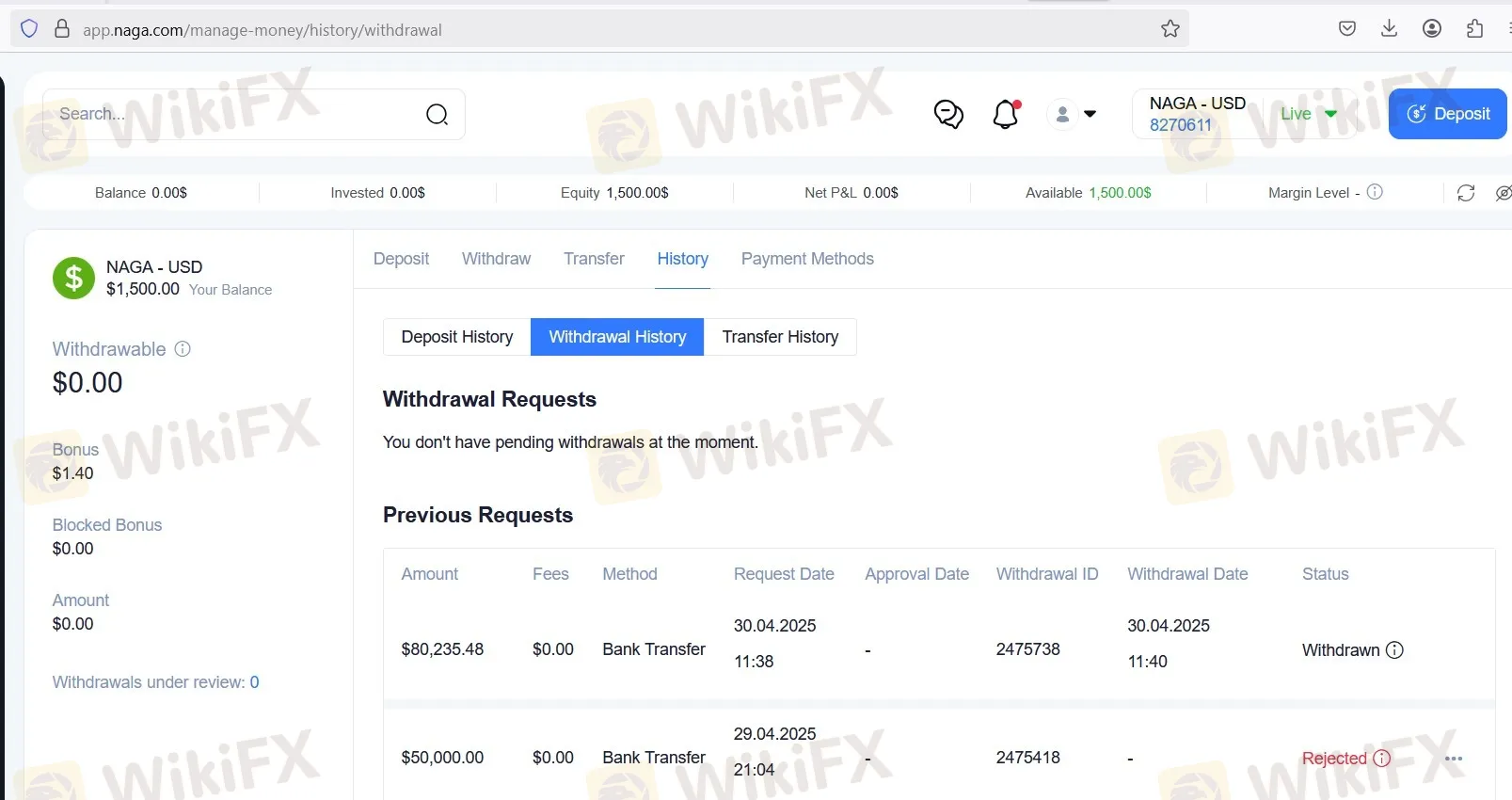Viewport: 1512px width, 800px height.
Task: Switch to the Withdraw tab
Action: [496, 259]
